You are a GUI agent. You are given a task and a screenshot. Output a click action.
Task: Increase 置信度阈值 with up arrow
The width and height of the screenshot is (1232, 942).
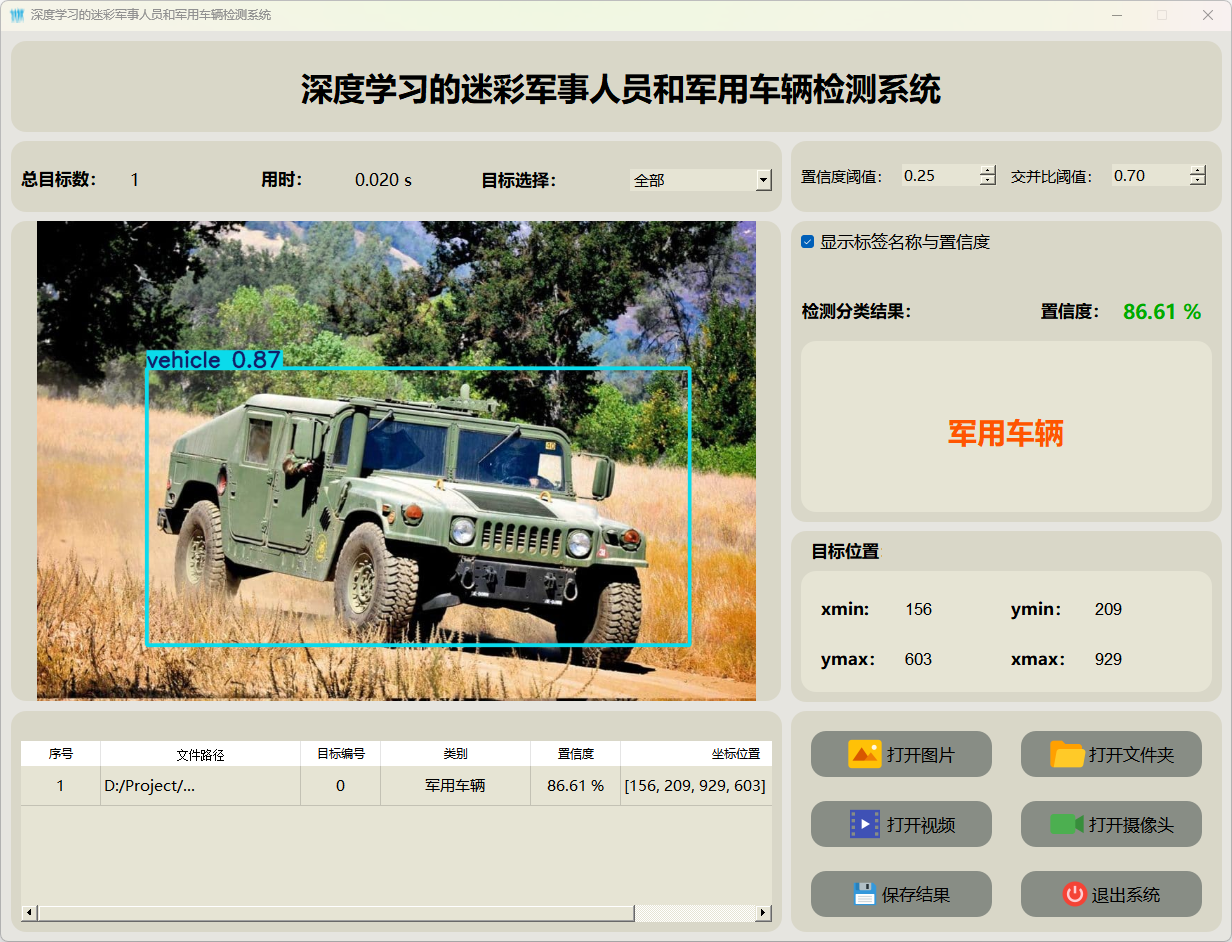pyautogui.click(x=988, y=170)
